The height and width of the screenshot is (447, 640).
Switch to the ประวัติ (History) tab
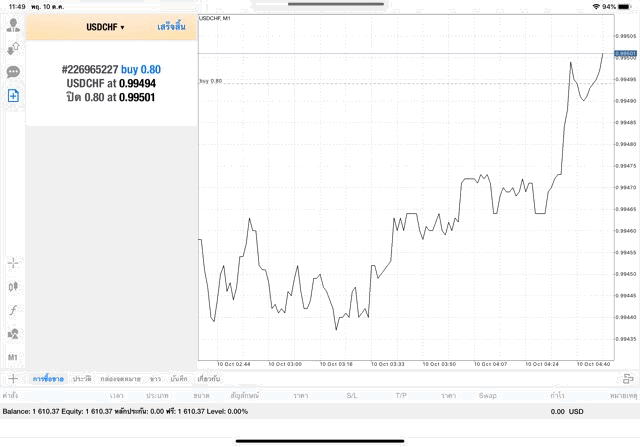coord(82,379)
